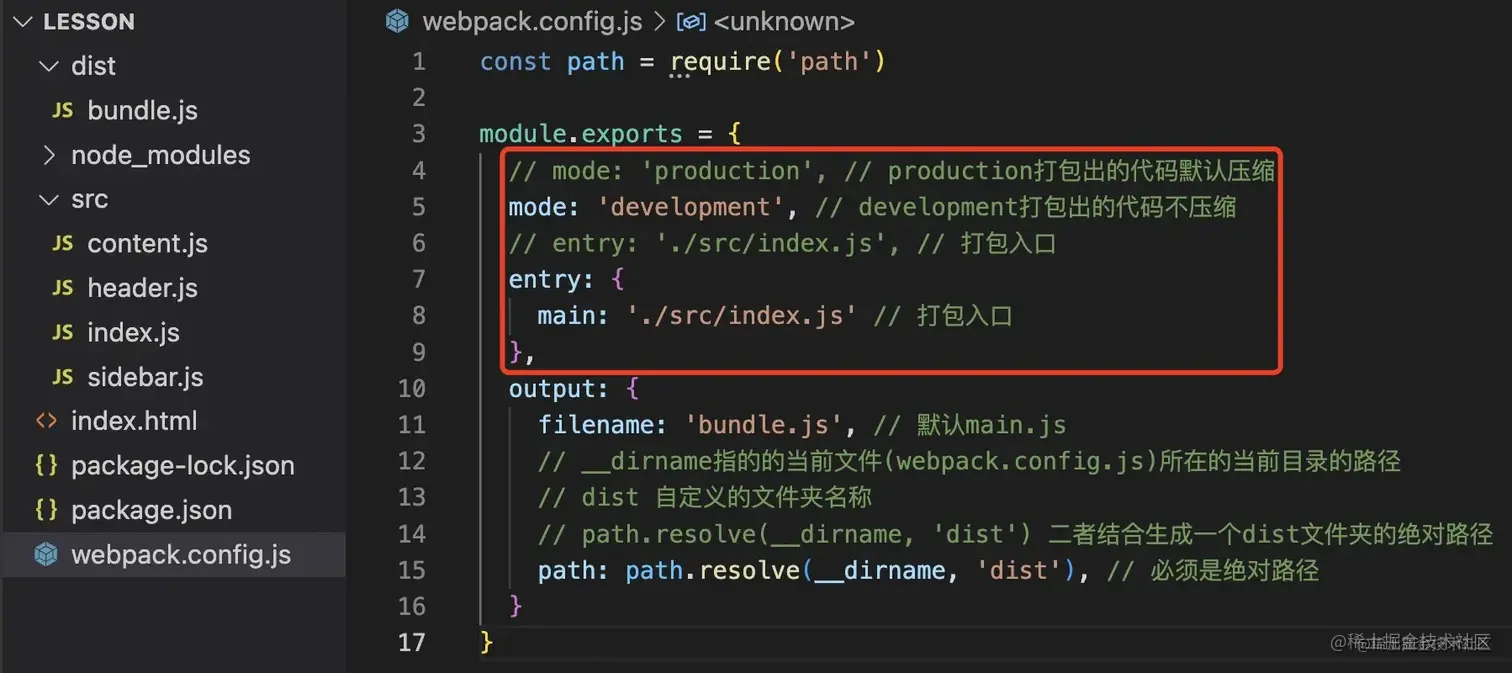Click the webpack cube icon in breadcrumb

pos(397,21)
